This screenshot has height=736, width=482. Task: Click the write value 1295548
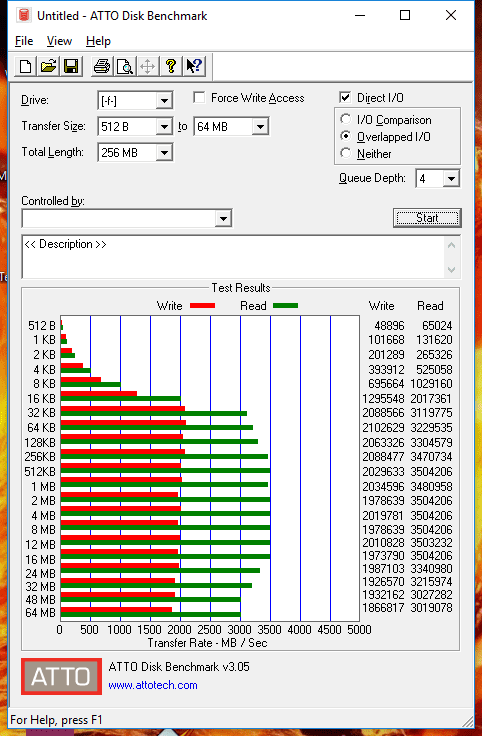tap(383, 399)
